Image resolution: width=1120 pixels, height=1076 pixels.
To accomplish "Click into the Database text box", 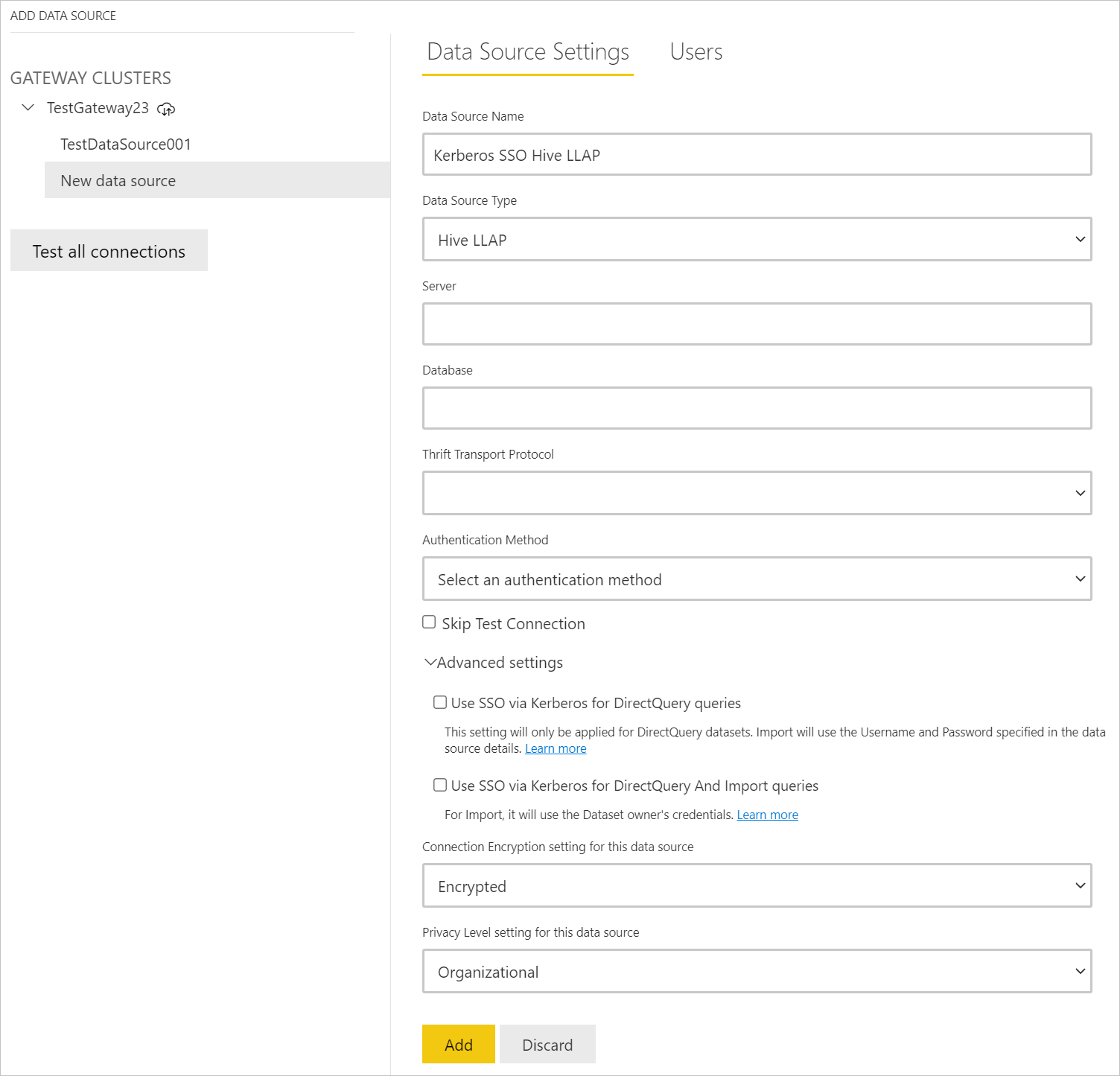I will (757, 408).
